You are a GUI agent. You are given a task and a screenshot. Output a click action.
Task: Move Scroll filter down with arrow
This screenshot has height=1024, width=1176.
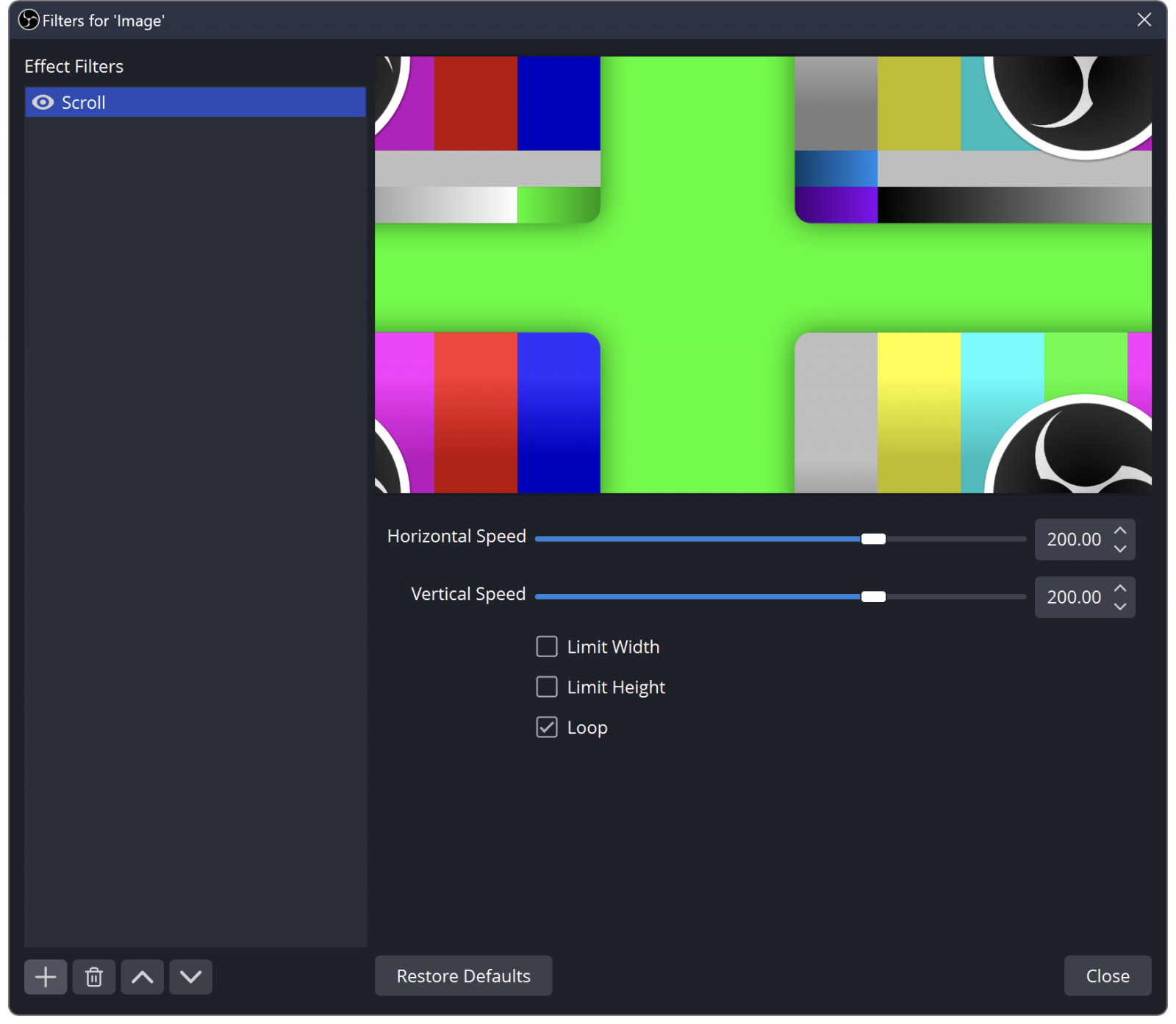point(191,977)
